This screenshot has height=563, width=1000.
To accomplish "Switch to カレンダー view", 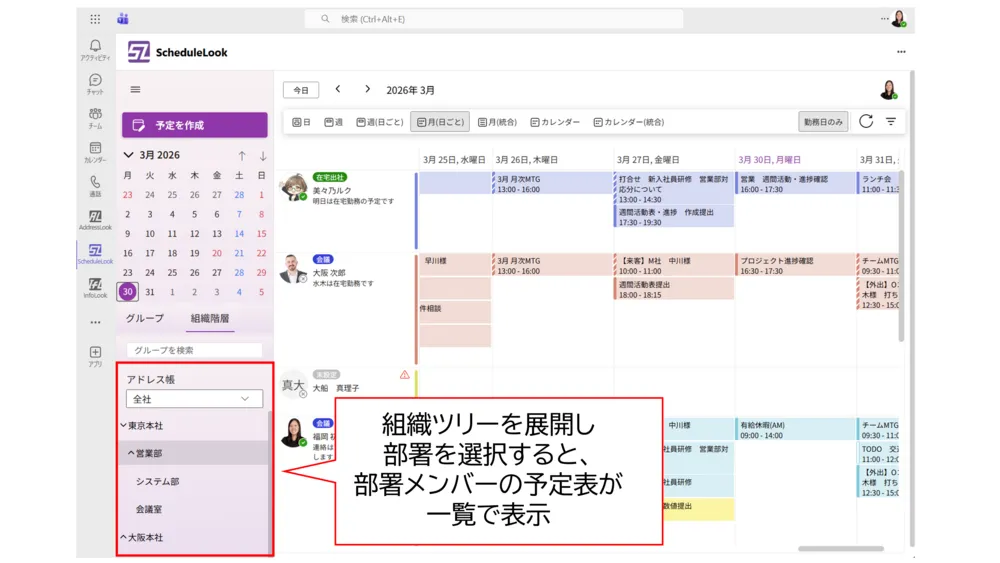I will (x=555, y=122).
